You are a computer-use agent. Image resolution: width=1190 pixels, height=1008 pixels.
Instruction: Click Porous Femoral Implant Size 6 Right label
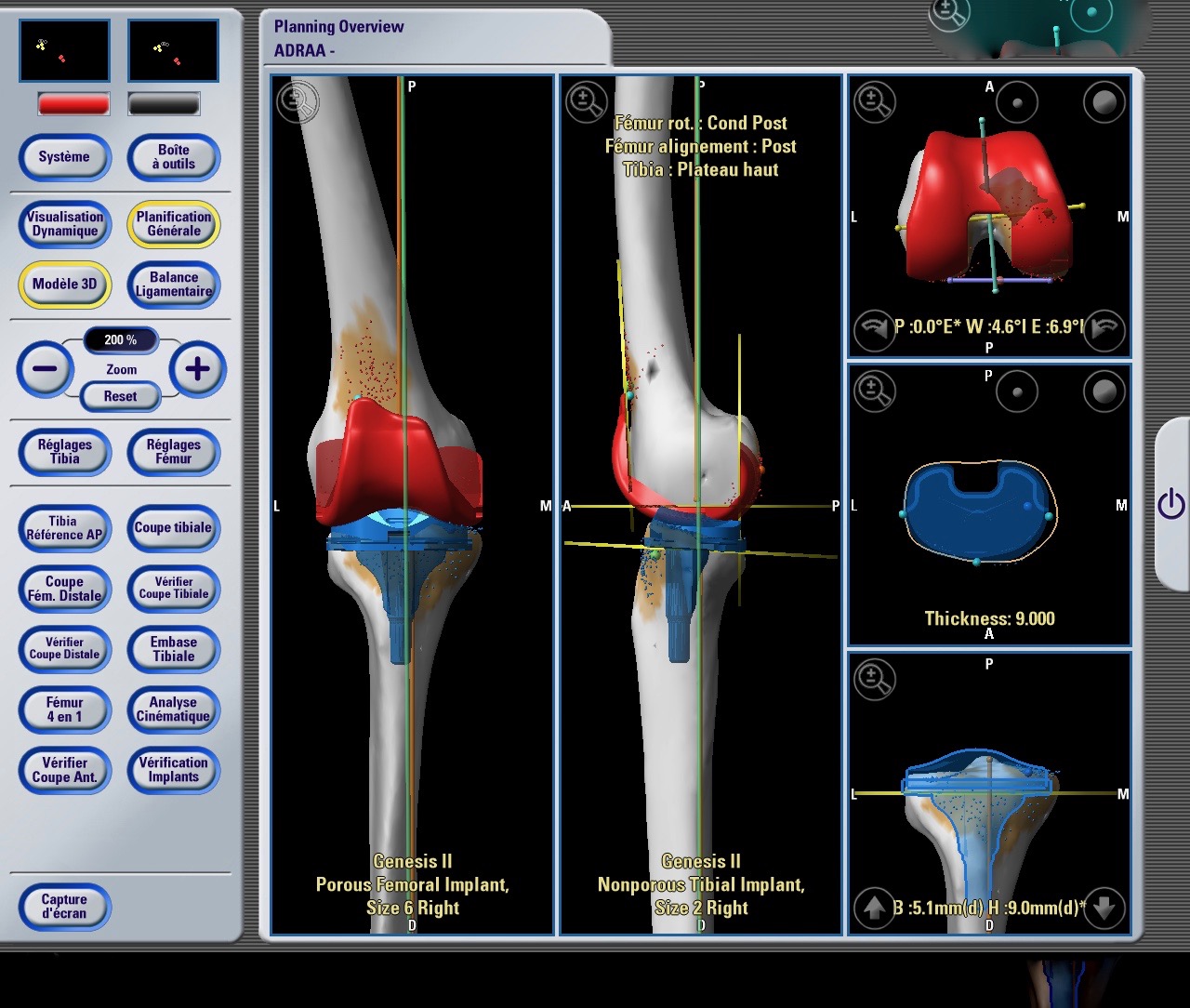[x=413, y=884]
